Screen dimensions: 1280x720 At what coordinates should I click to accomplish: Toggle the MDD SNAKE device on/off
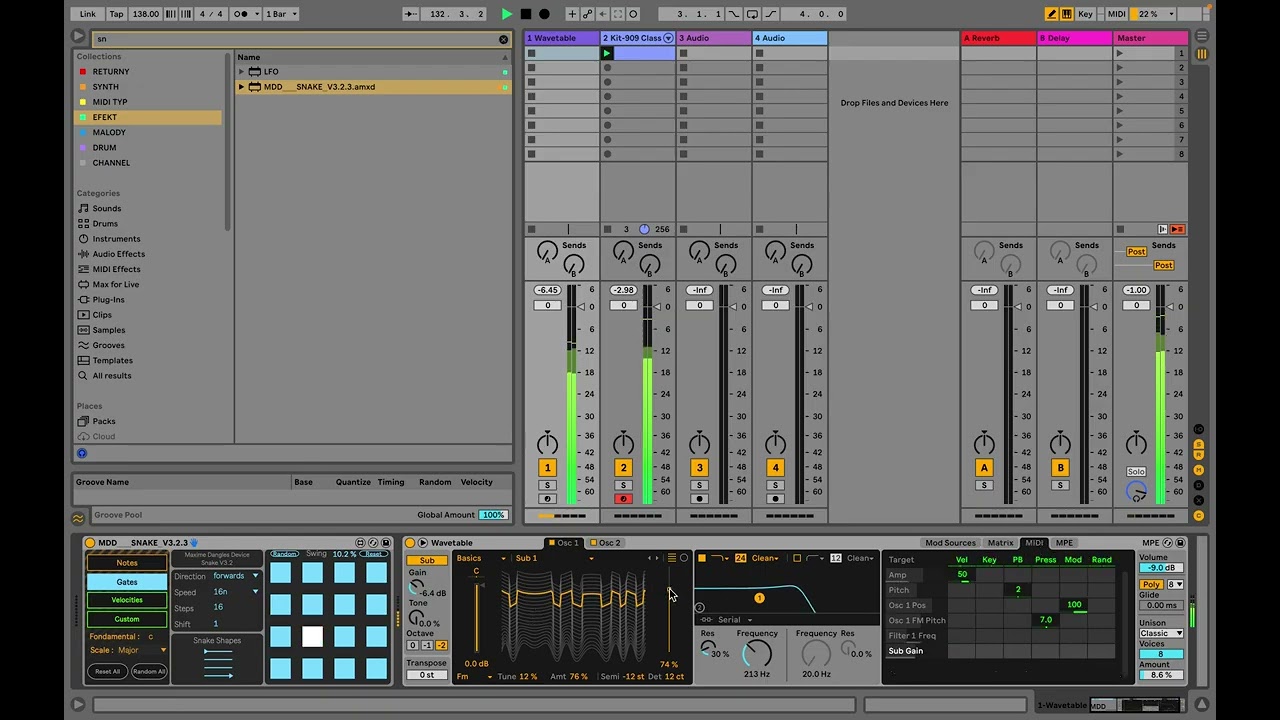point(89,543)
